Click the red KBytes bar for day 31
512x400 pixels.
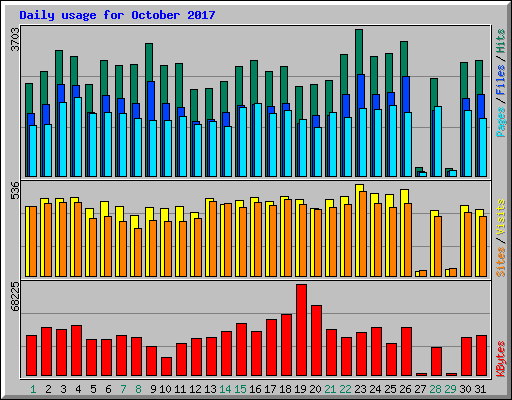[x=481, y=356]
